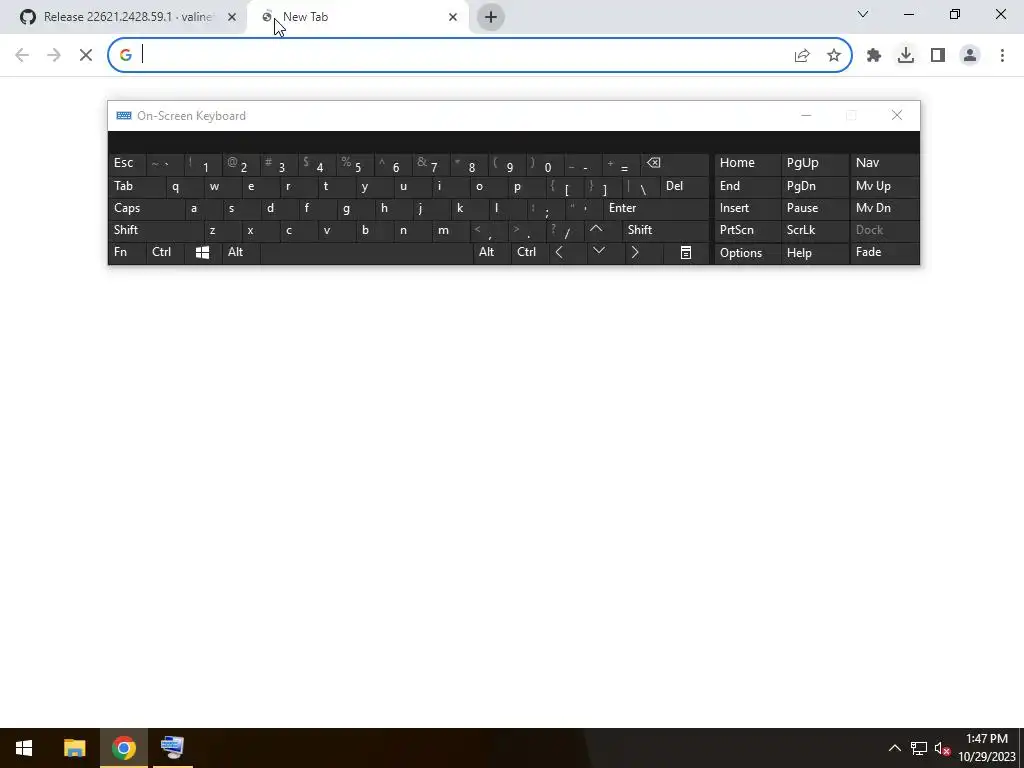Click the Nav key
The width and height of the screenshot is (1024, 768).
(884, 163)
